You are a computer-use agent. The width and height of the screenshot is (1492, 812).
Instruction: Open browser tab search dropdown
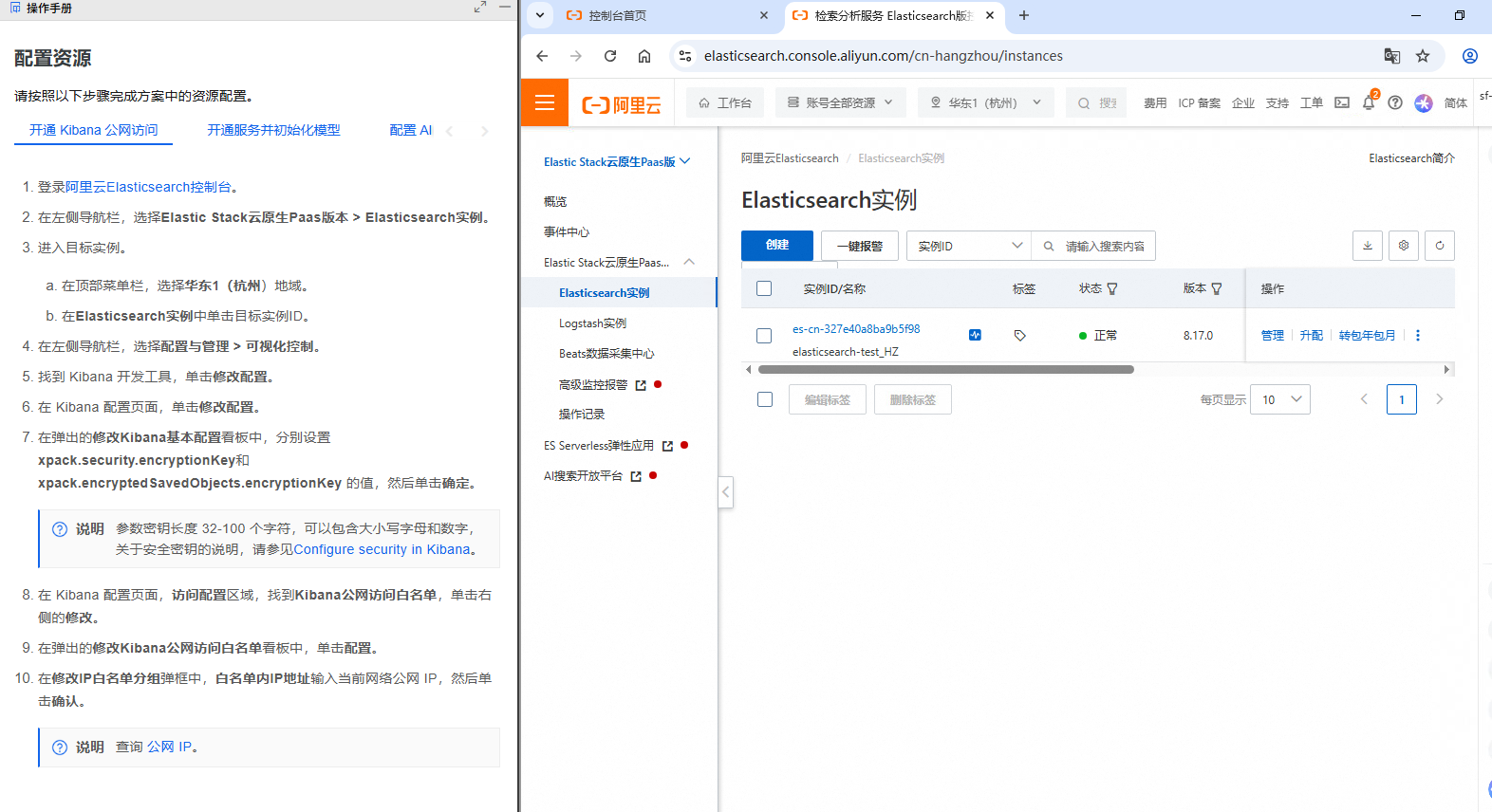[539, 15]
